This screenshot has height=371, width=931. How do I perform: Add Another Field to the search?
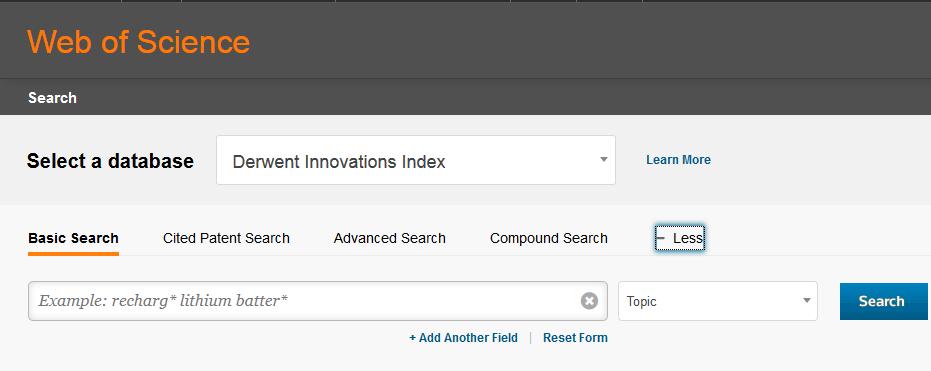click(x=463, y=338)
